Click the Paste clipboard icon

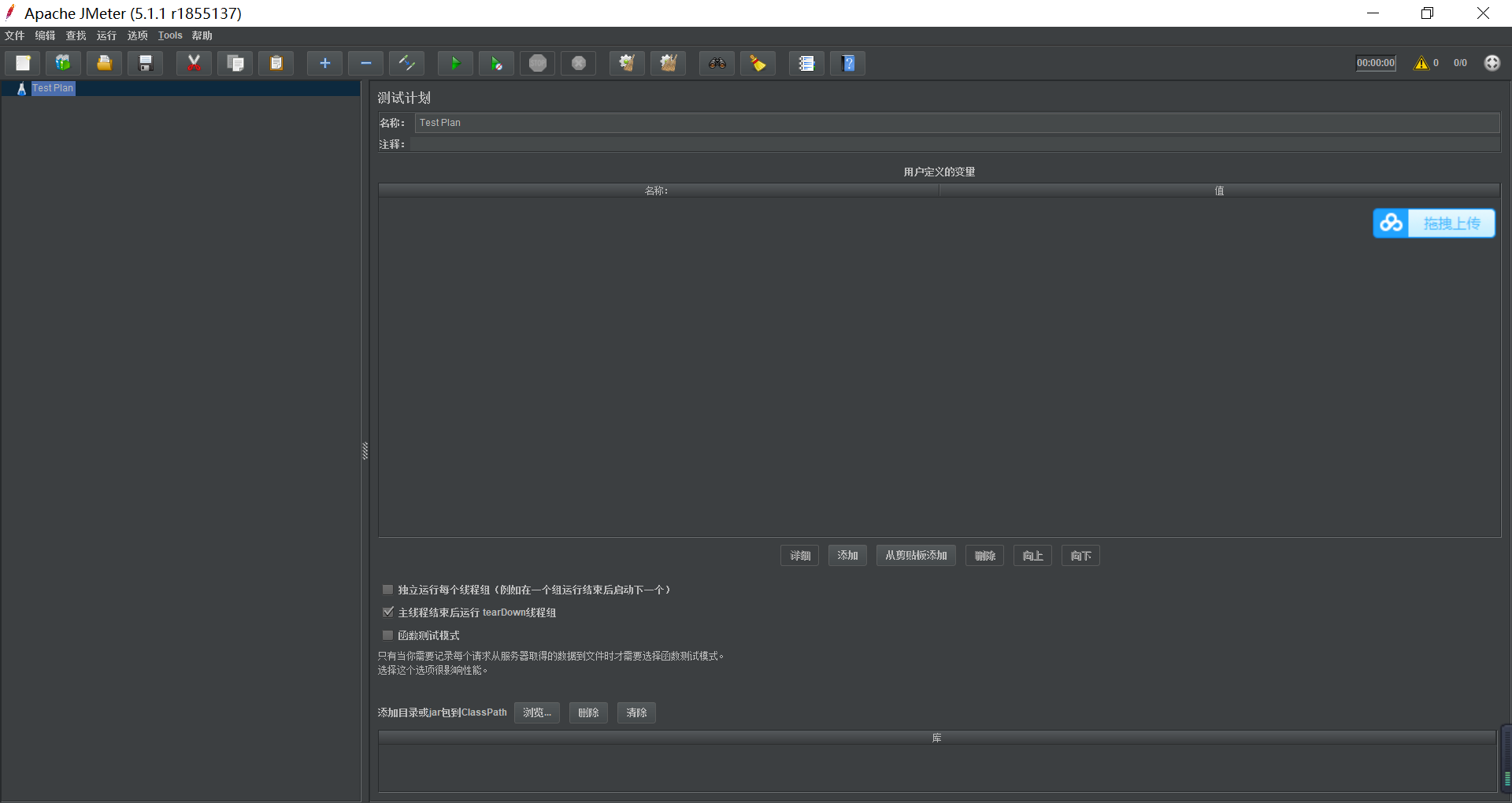(276, 63)
